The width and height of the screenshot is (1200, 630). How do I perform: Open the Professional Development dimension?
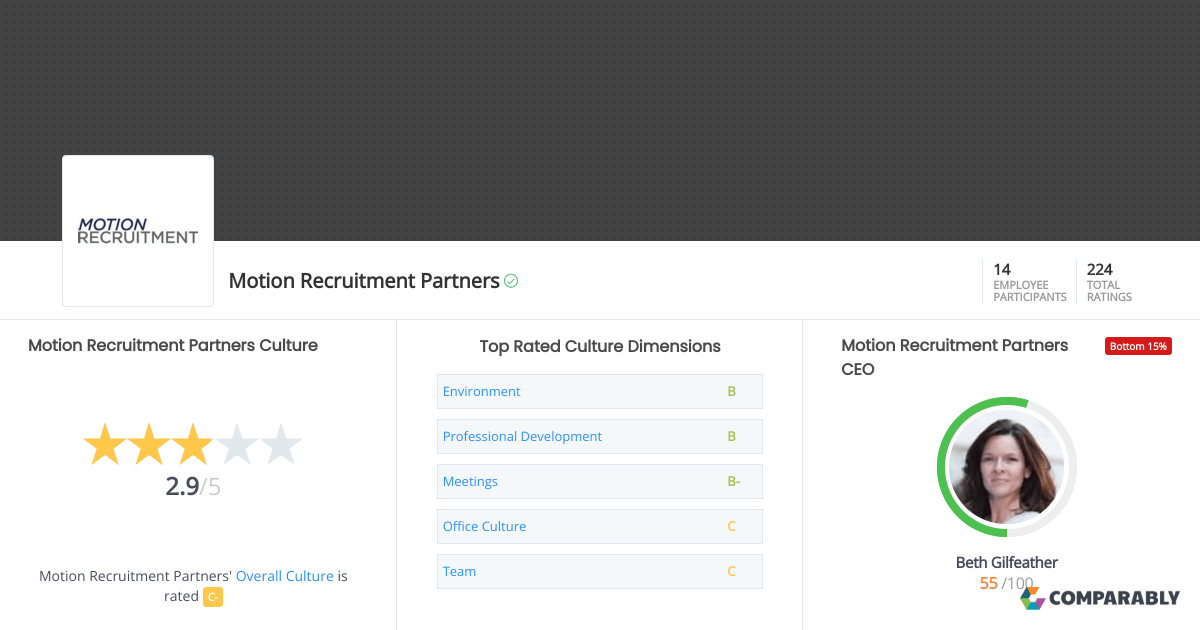[522, 436]
